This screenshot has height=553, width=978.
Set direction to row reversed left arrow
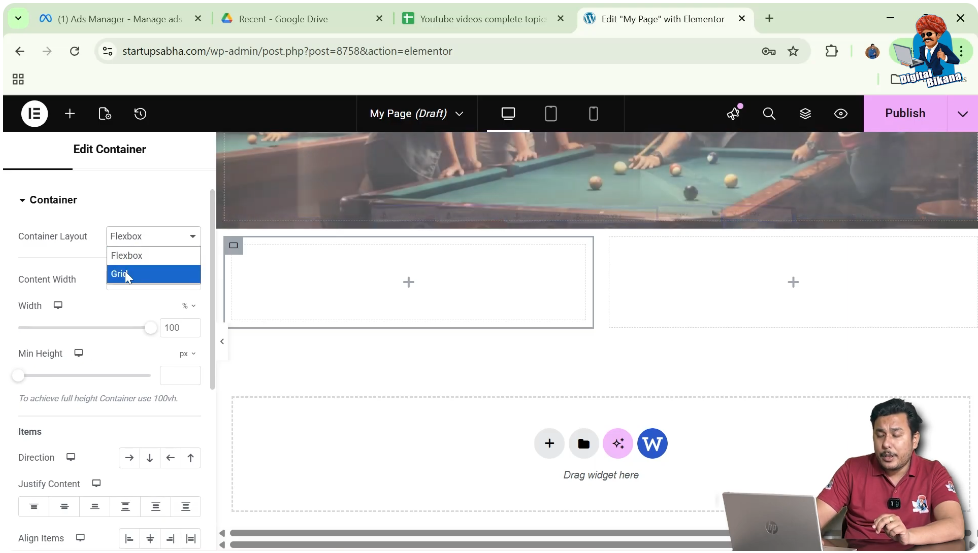point(170,458)
